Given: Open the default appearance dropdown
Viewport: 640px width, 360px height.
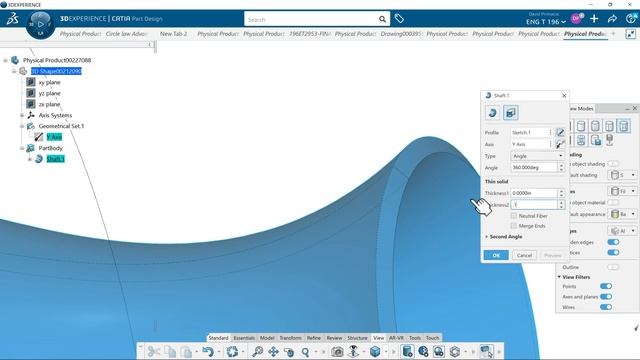Looking at the screenshot, I should [622, 214].
